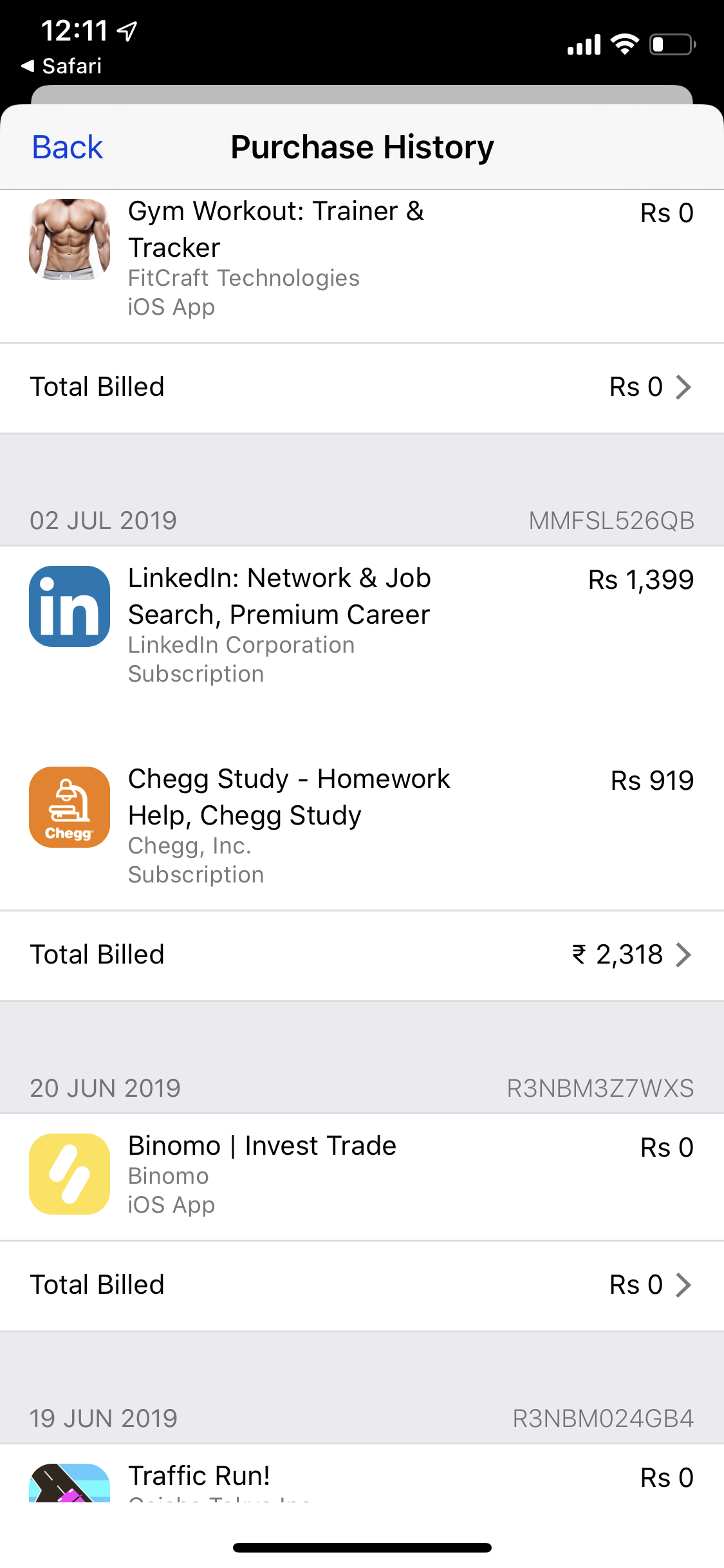Tap order ID R3NBM3Z7WXS
Screen dimensions: 724x1568
pos(600,1088)
